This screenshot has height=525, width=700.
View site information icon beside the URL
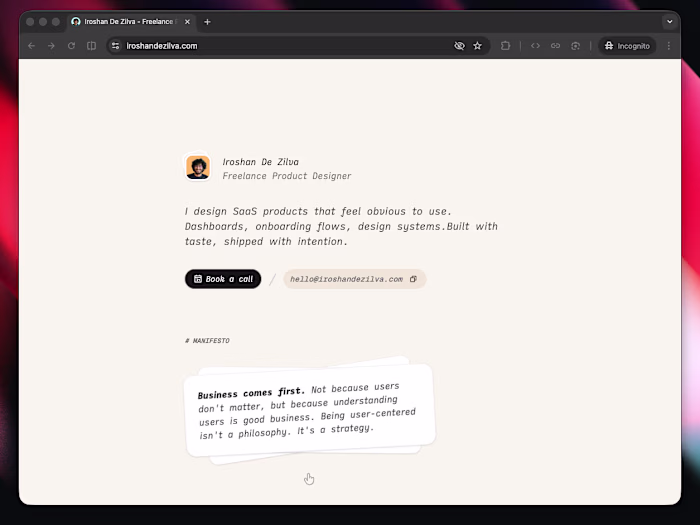(116, 46)
